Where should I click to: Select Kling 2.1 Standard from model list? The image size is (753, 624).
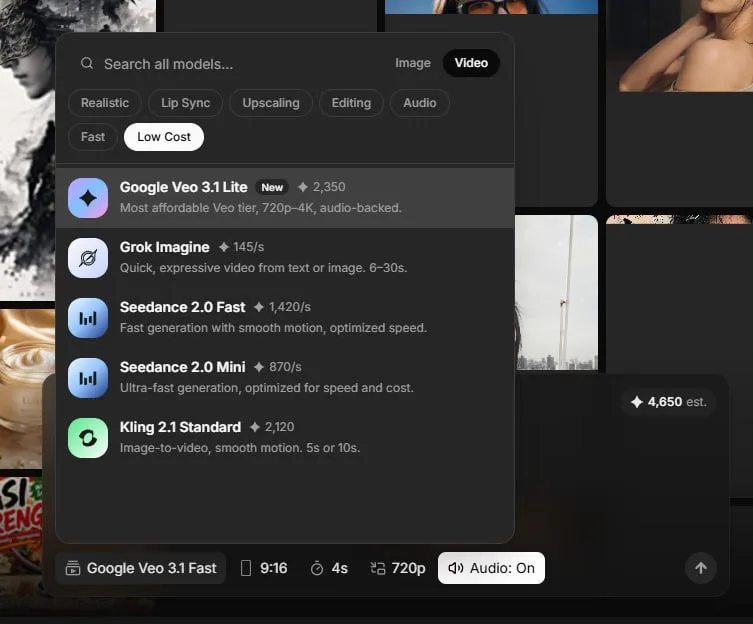tap(285, 438)
